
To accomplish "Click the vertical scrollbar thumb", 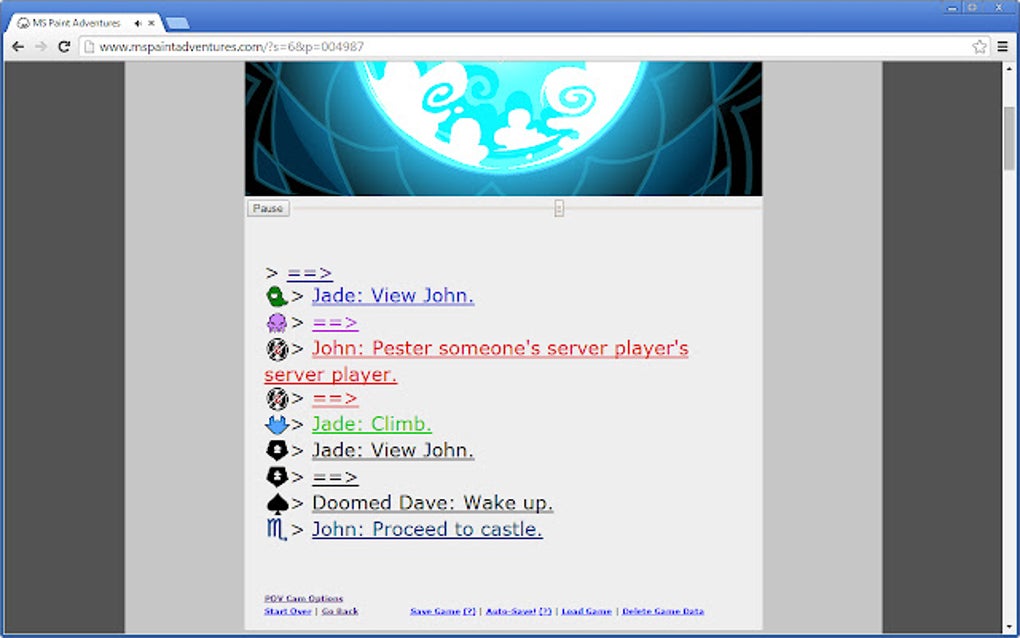I will tap(1009, 138).
